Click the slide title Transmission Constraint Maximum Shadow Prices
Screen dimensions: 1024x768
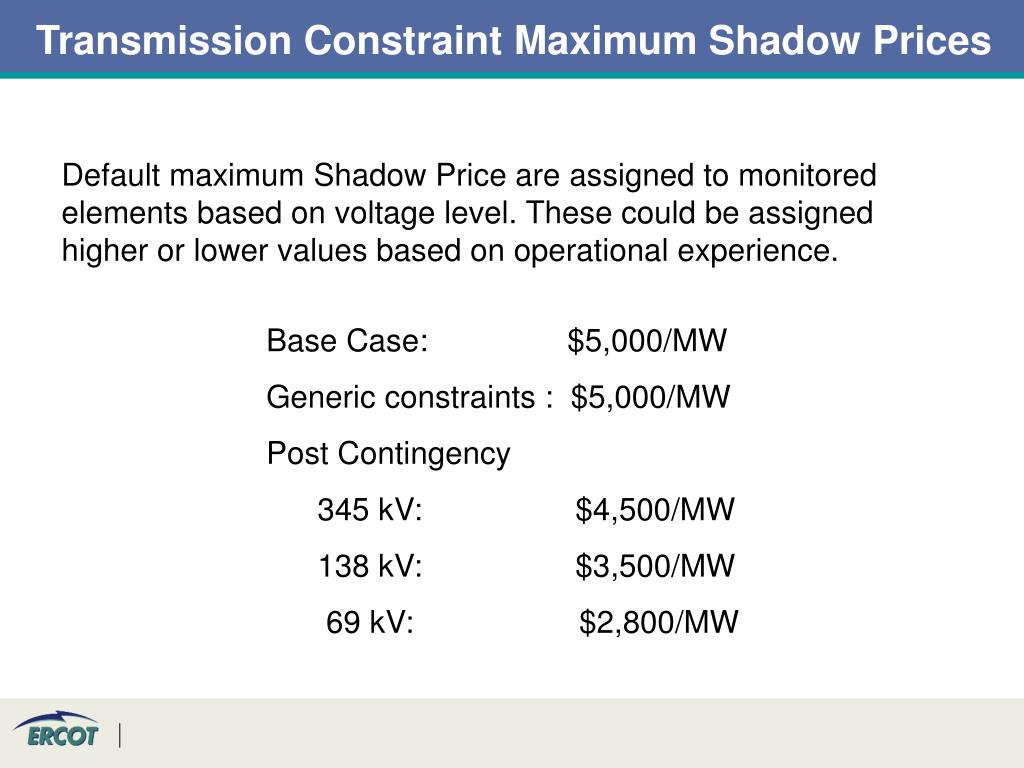[513, 40]
